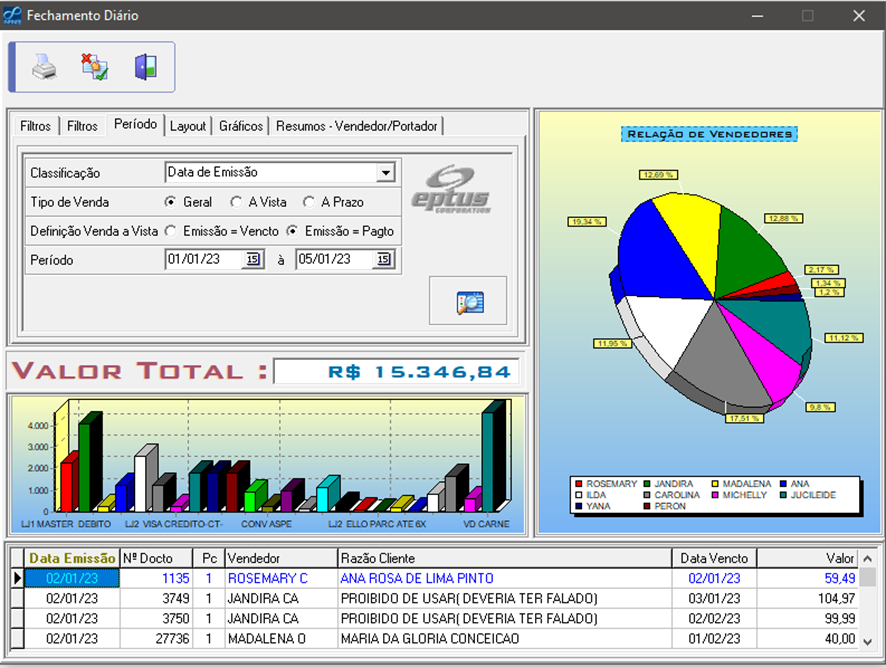Expand the Classificação dropdown
Screen dimensions: 886x668
(x=385, y=173)
